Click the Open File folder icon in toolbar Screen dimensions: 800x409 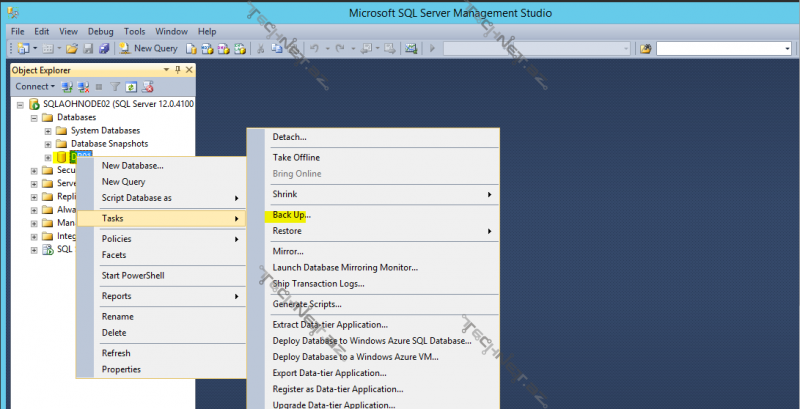(71, 48)
